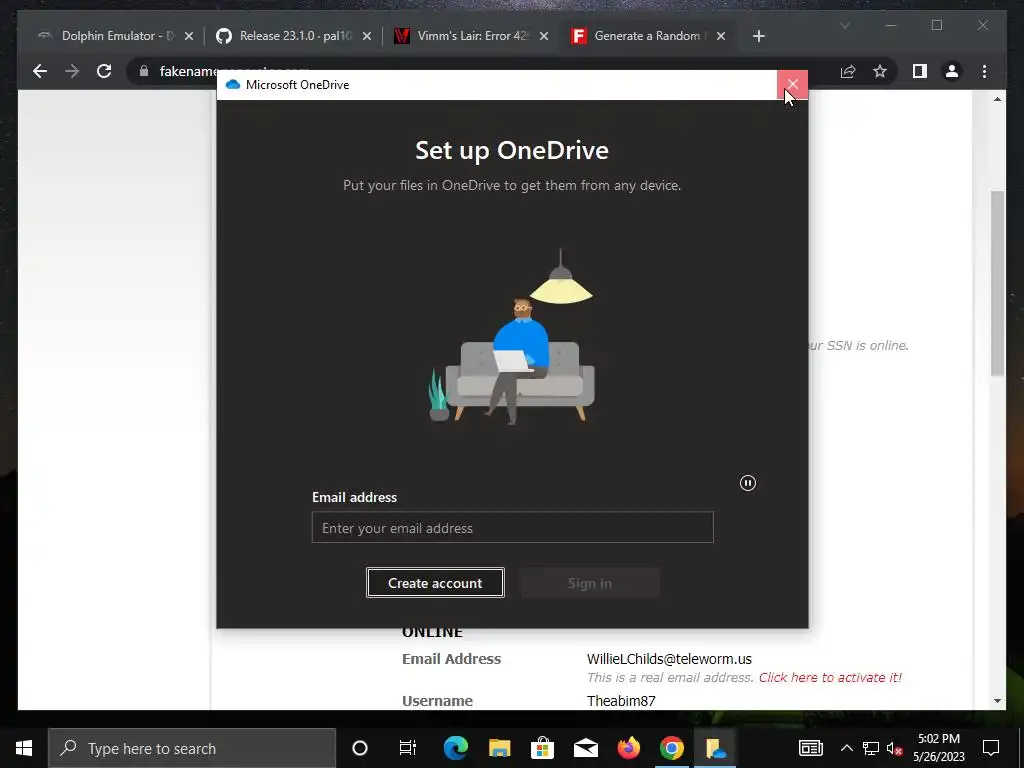Close the Vimm's Lair tab
The image size is (1024, 768).
pyautogui.click(x=543, y=36)
